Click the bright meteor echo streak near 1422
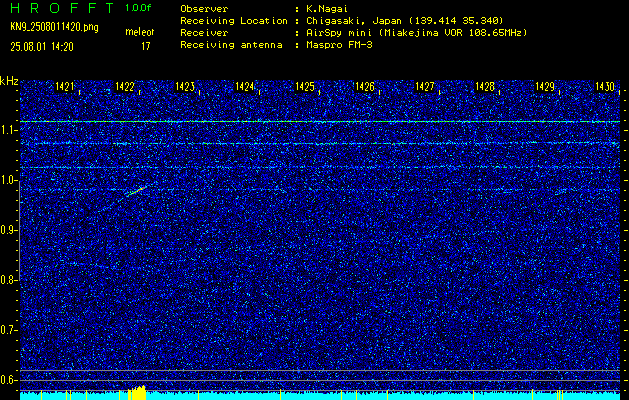 click(x=137, y=191)
